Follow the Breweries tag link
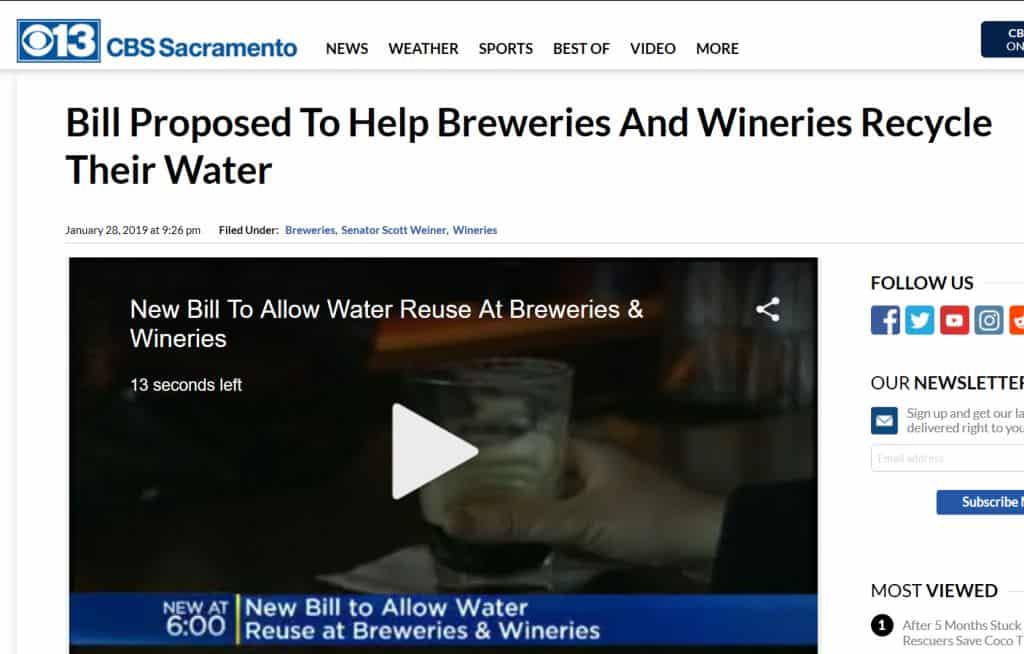 (310, 230)
